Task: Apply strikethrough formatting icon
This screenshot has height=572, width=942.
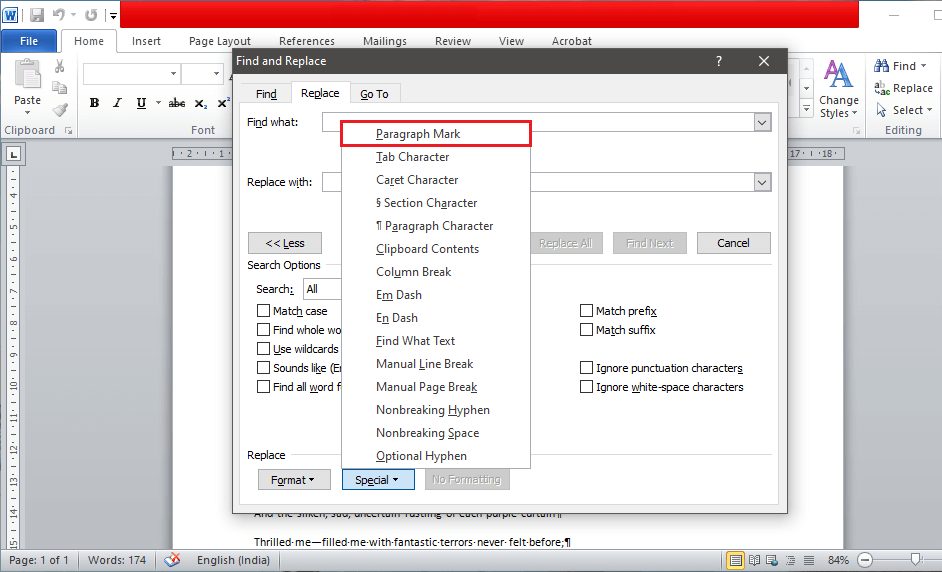Action: [177, 103]
